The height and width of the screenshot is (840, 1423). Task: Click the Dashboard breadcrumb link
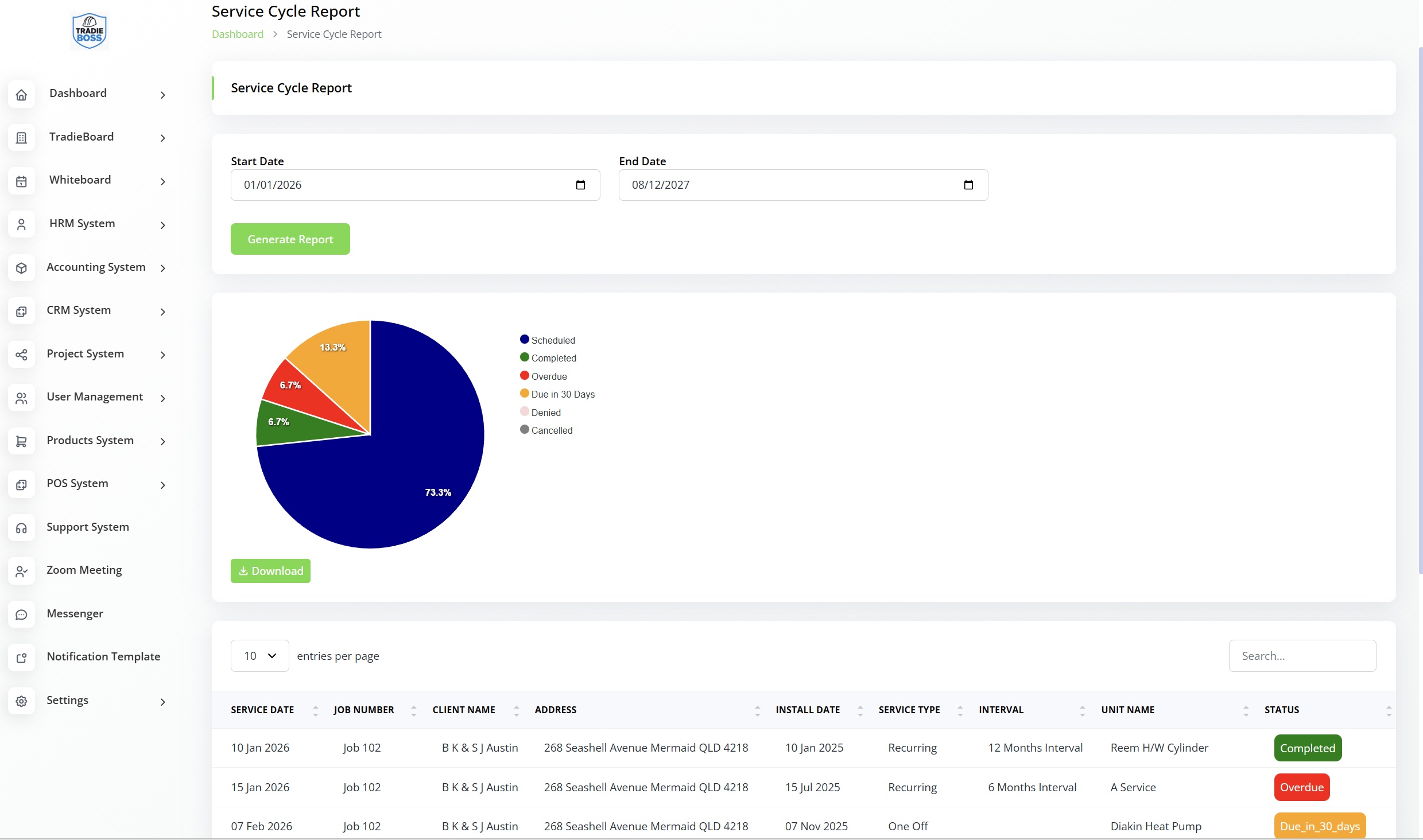click(237, 34)
